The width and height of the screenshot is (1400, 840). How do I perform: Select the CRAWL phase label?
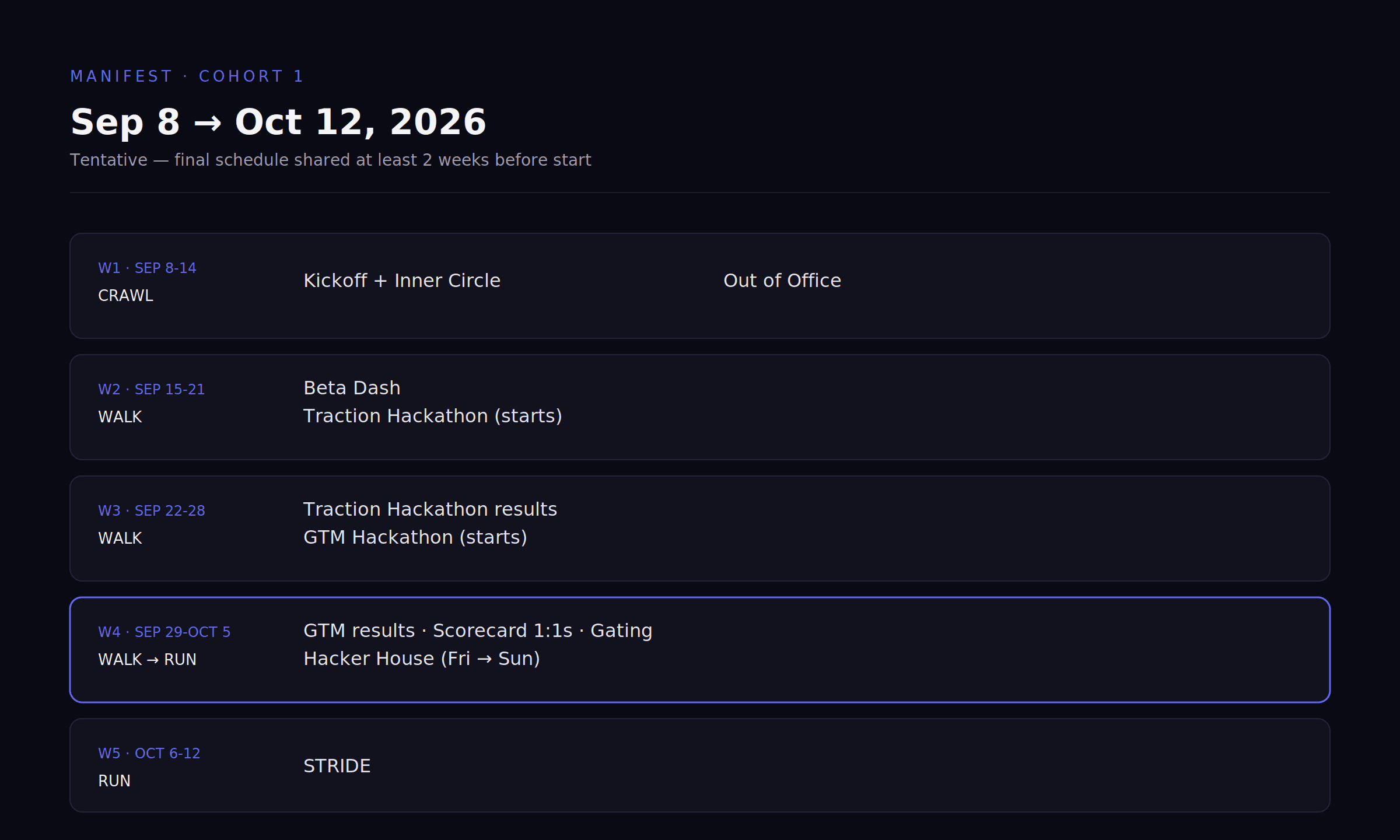(125, 296)
